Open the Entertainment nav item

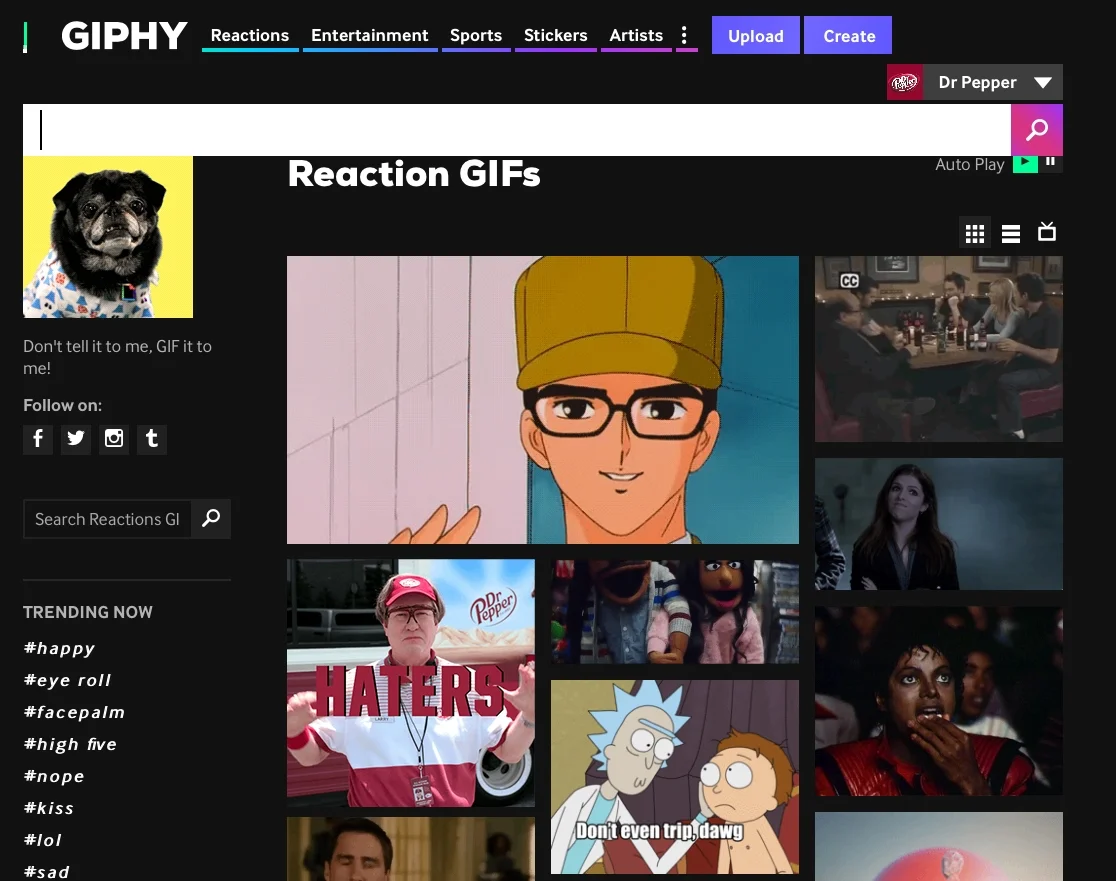point(369,36)
